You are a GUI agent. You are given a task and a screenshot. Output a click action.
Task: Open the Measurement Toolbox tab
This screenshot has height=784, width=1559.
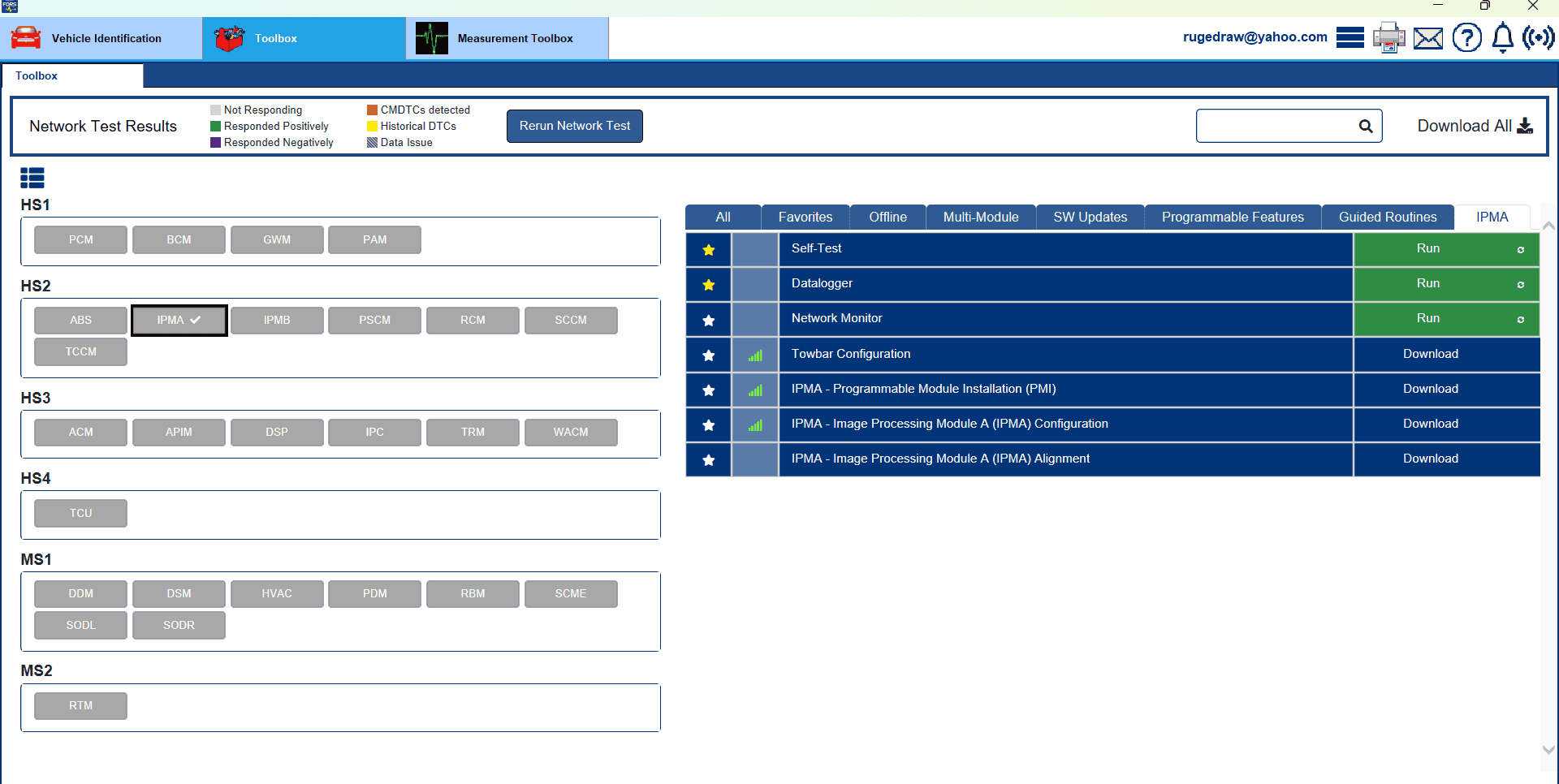507,38
